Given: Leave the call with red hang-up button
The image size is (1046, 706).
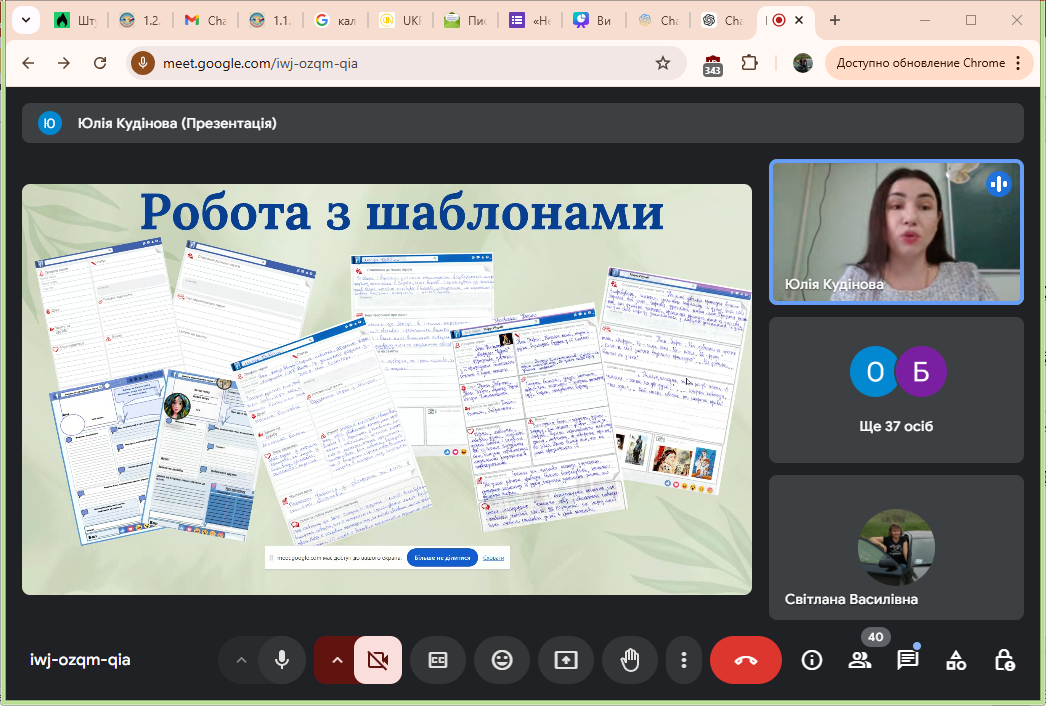Looking at the screenshot, I should (745, 660).
